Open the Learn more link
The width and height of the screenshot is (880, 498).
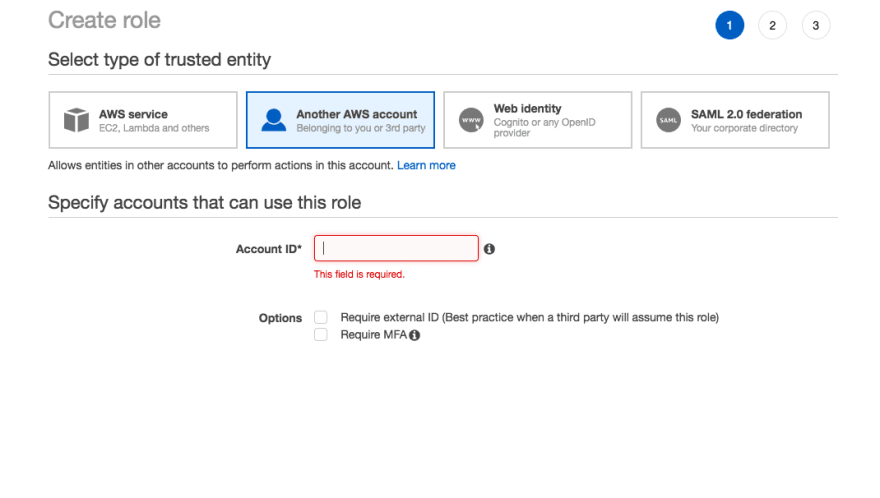pos(426,166)
